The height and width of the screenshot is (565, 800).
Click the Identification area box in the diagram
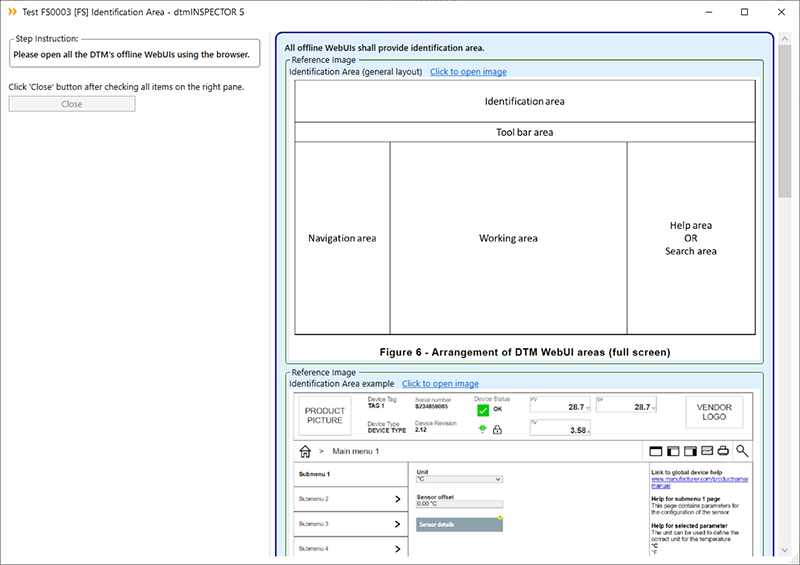click(524, 101)
